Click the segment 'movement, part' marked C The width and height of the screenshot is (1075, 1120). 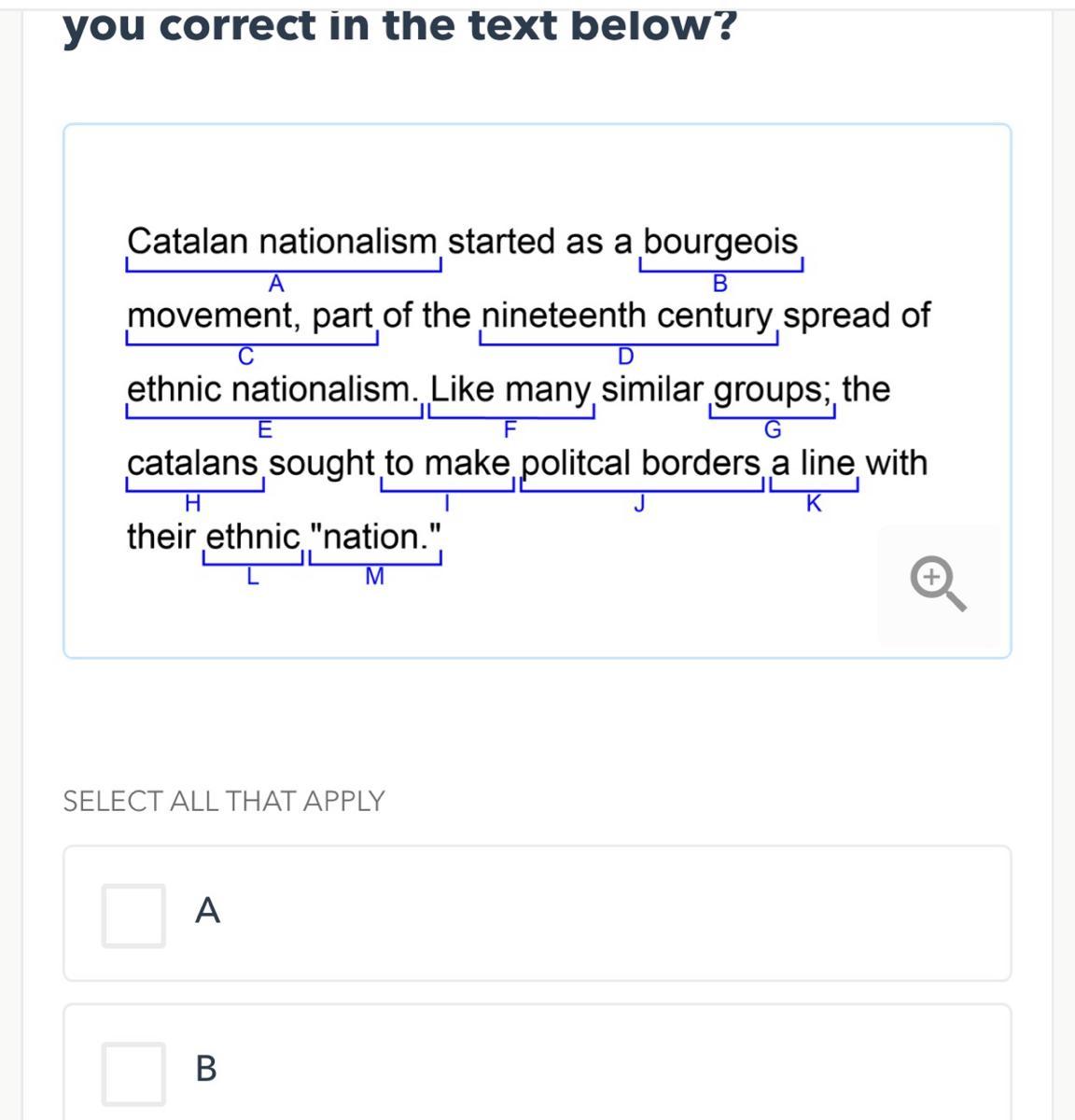click(250, 315)
